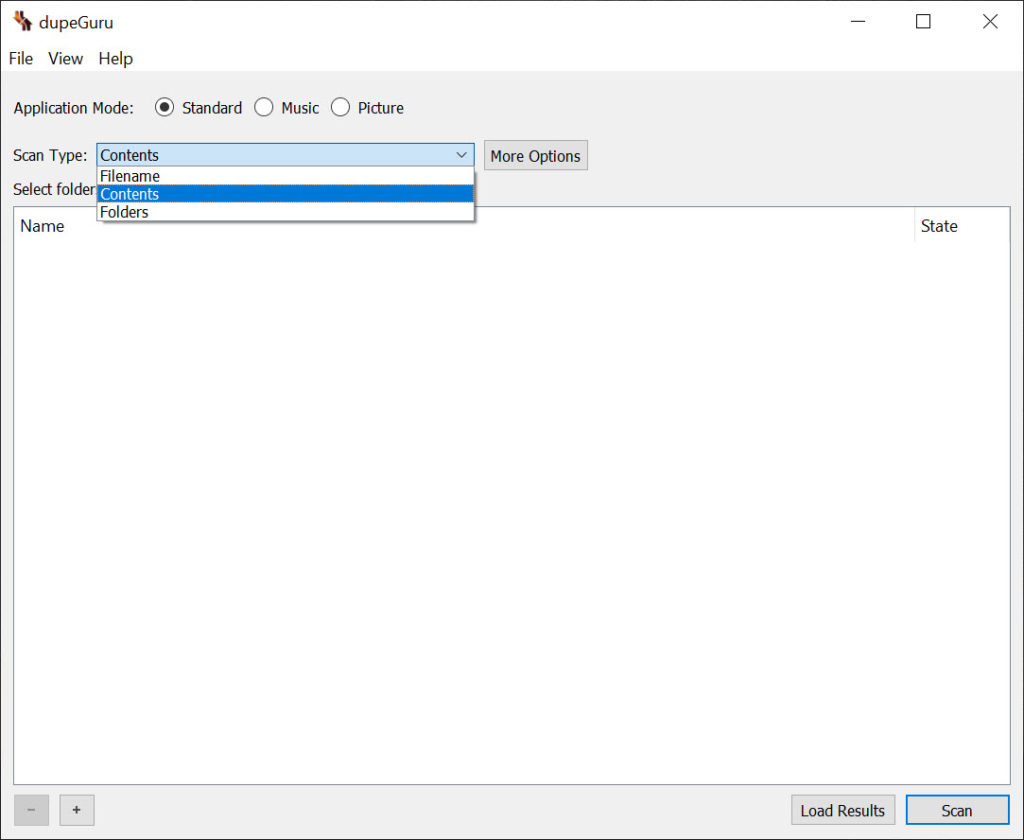Add a folder with the plus button

[77, 810]
